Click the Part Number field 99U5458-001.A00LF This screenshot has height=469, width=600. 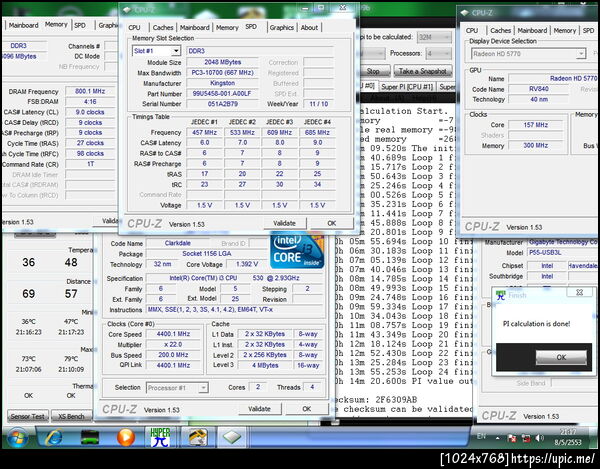222,94
